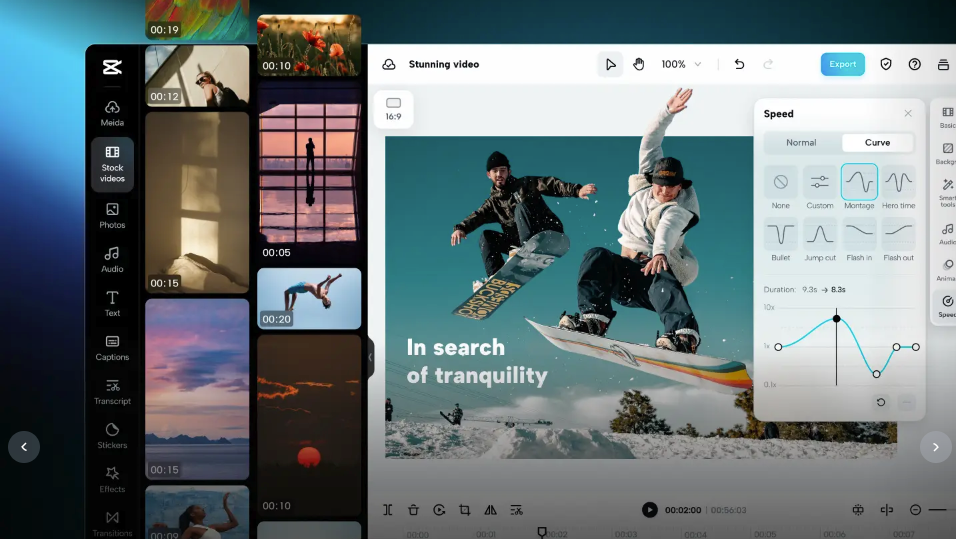Viewport: 956px width, 539px height.
Task: Click the crop icon in timeline toolbar
Action: click(465, 510)
